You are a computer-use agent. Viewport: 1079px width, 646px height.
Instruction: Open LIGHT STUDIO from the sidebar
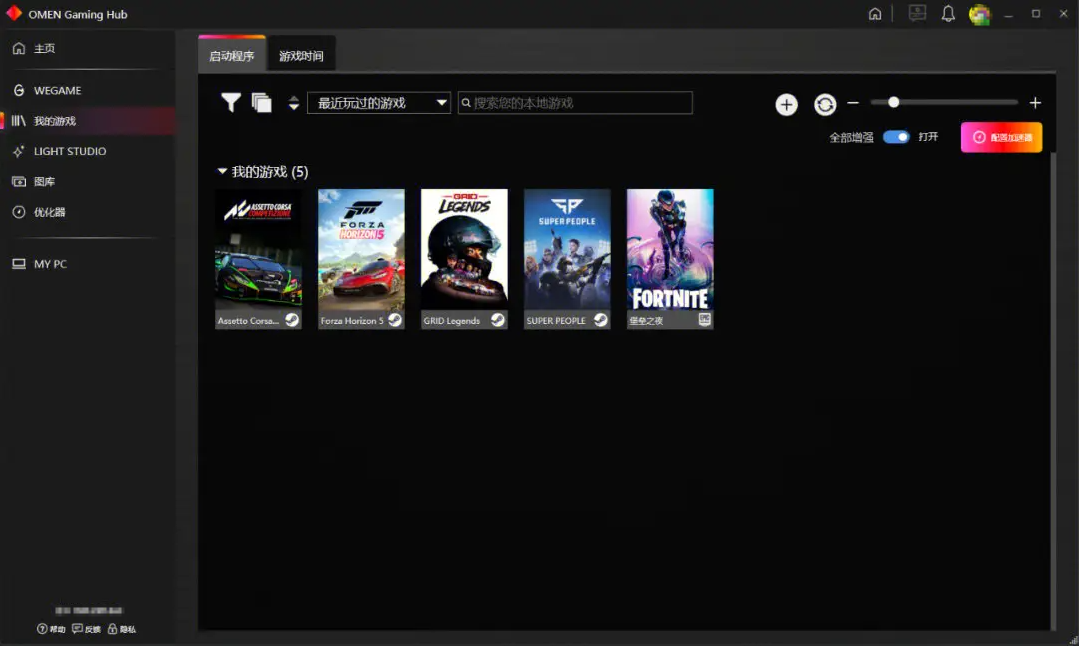tap(70, 151)
